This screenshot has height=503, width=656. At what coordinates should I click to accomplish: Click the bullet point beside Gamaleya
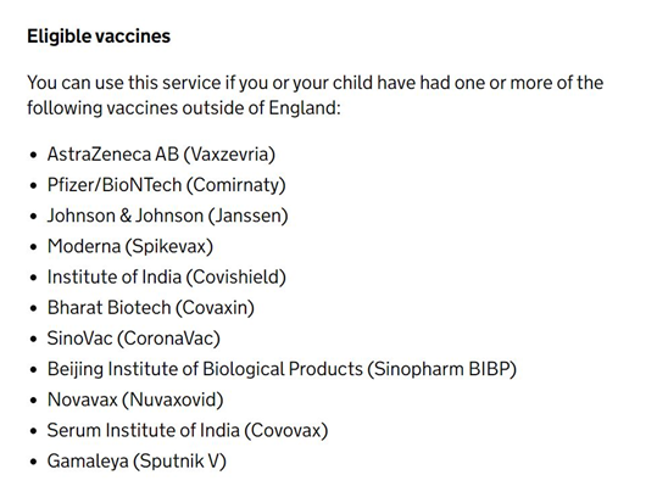pyautogui.click(x=34, y=462)
